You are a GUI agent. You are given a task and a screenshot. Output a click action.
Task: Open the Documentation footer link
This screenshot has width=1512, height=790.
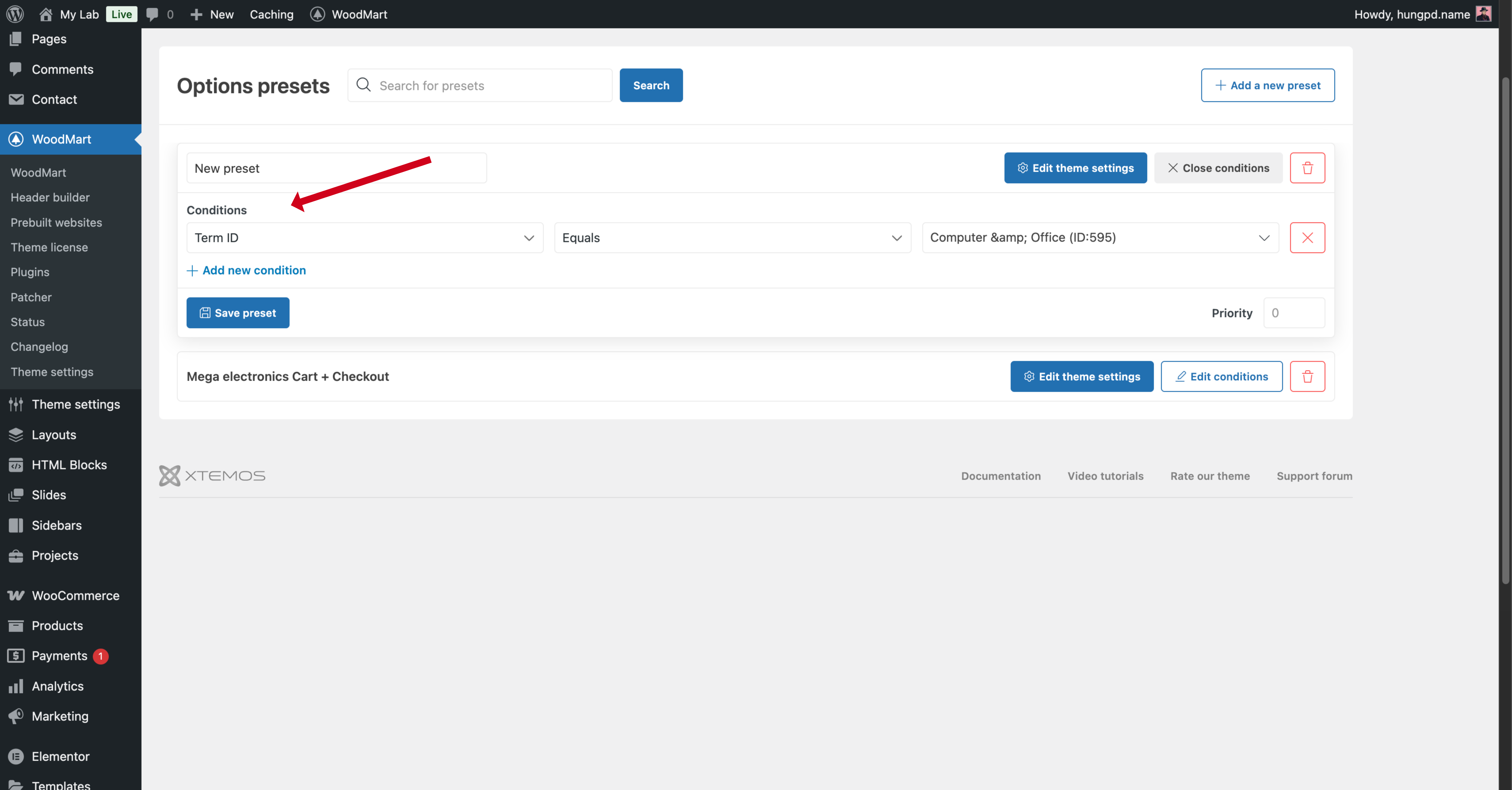pos(1001,476)
